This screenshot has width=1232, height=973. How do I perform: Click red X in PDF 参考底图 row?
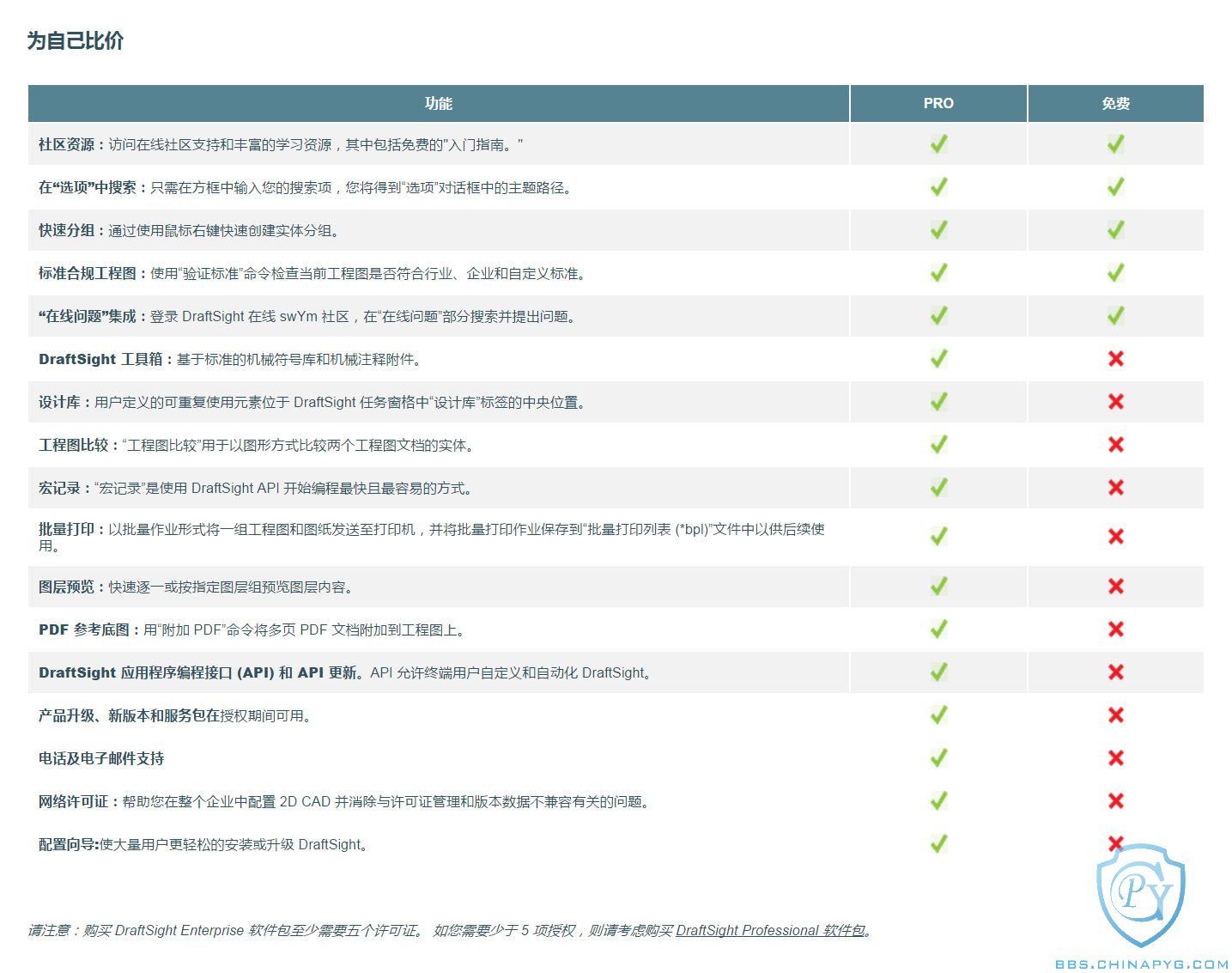pos(1115,629)
